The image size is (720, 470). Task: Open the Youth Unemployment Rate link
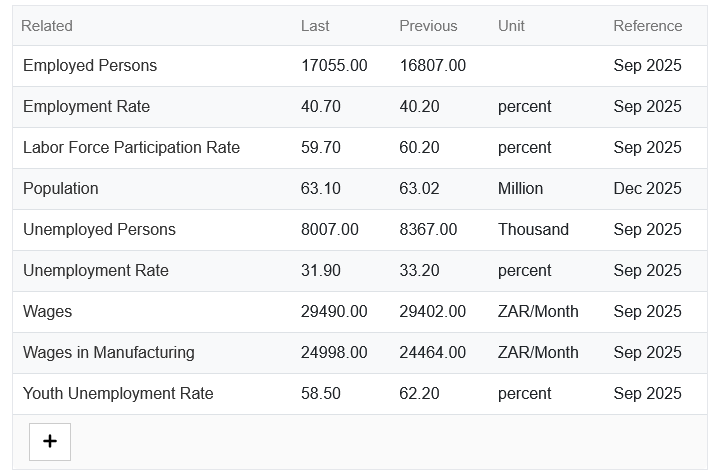[118, 394]
